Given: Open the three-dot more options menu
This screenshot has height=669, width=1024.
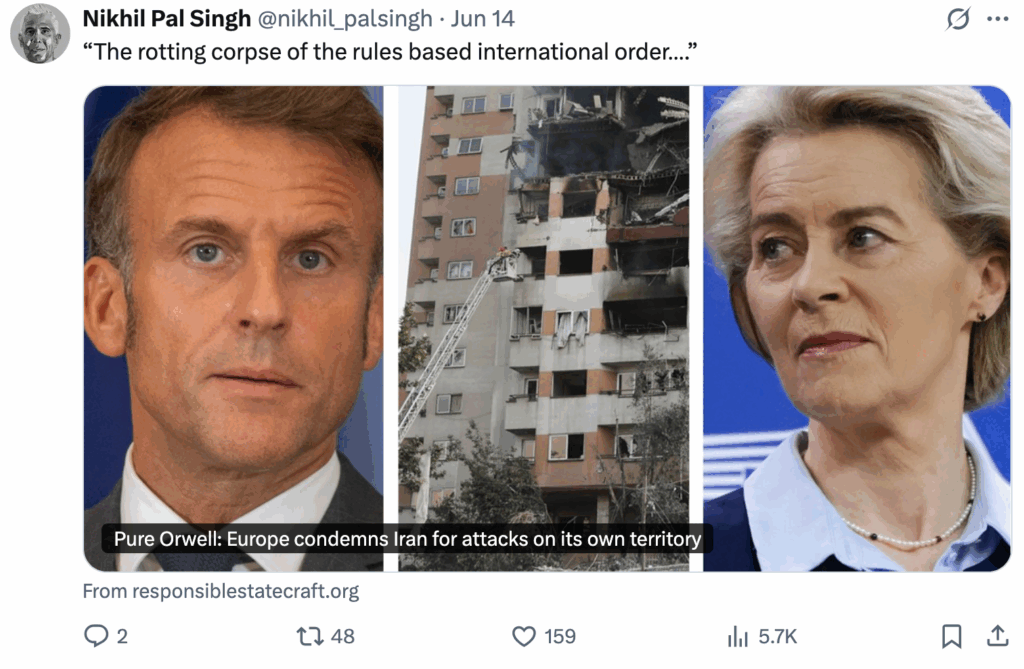Looking at the screenshot, I should [998, 18].
